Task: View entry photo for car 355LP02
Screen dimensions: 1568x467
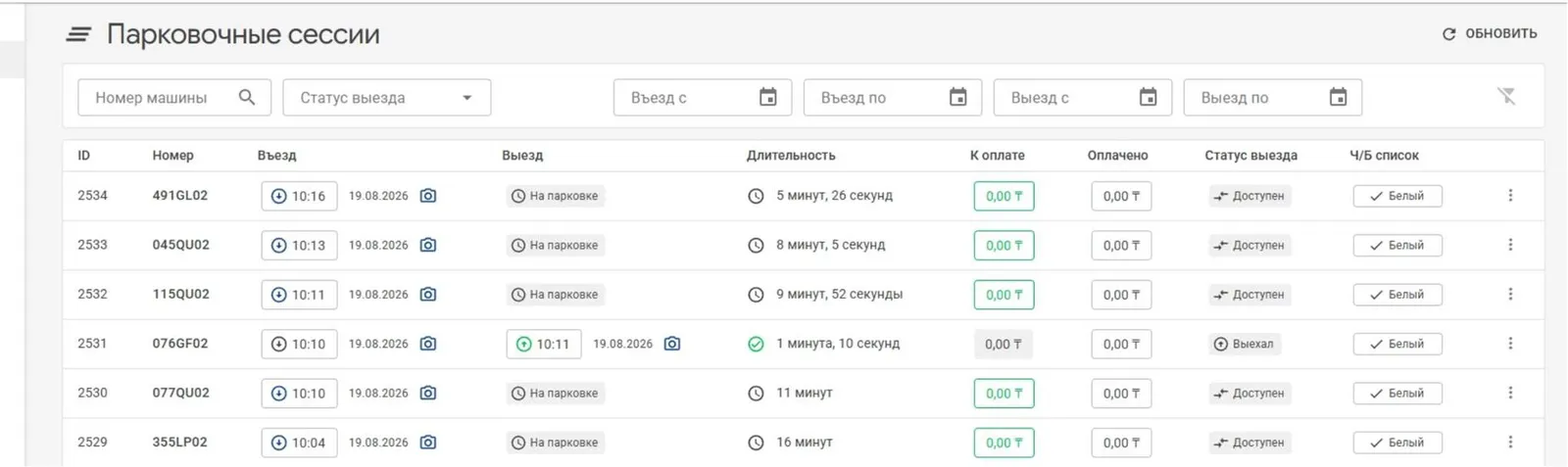Action: point(428,443)
